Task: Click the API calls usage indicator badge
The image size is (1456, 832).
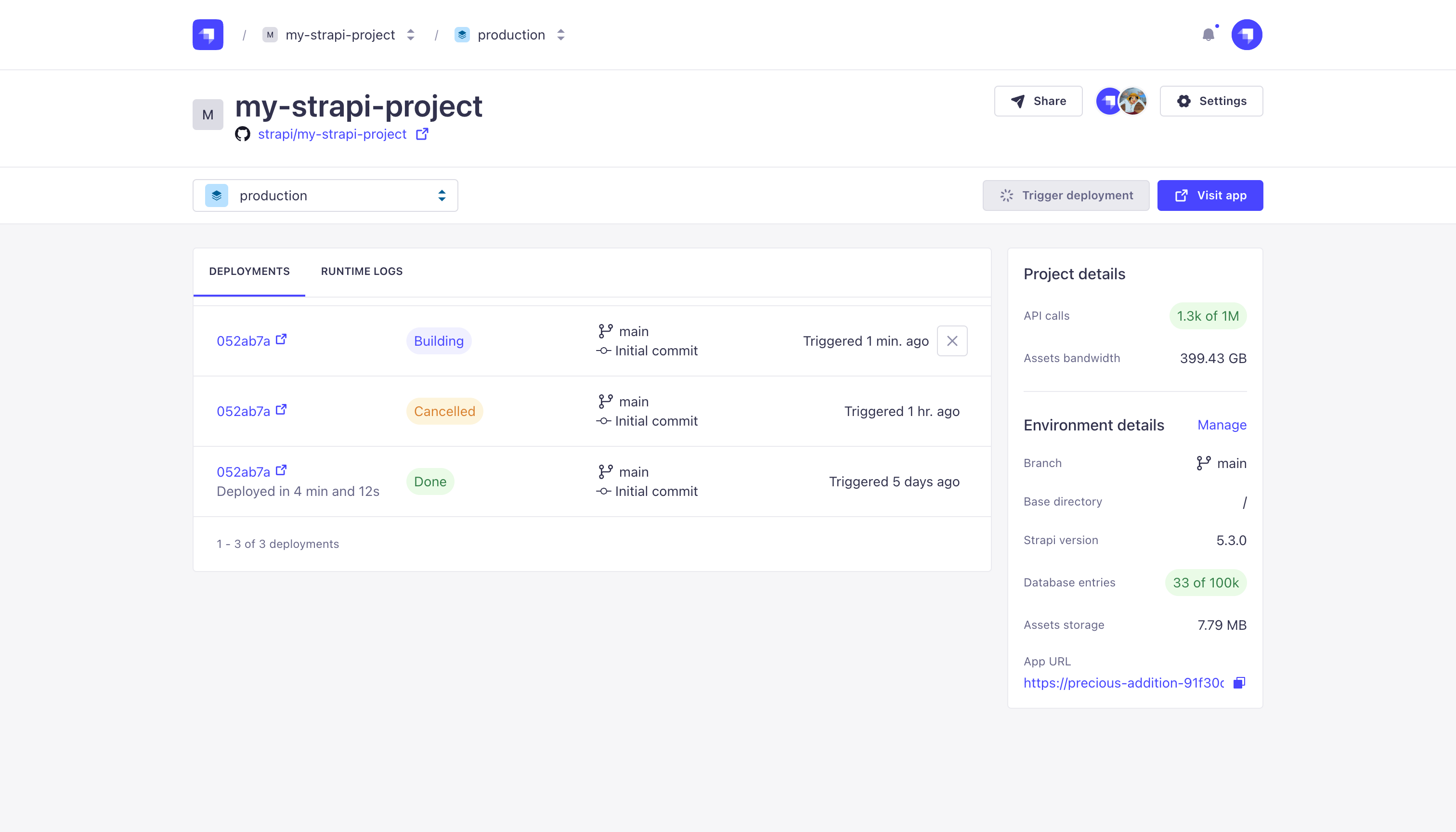Action: 1207,316
